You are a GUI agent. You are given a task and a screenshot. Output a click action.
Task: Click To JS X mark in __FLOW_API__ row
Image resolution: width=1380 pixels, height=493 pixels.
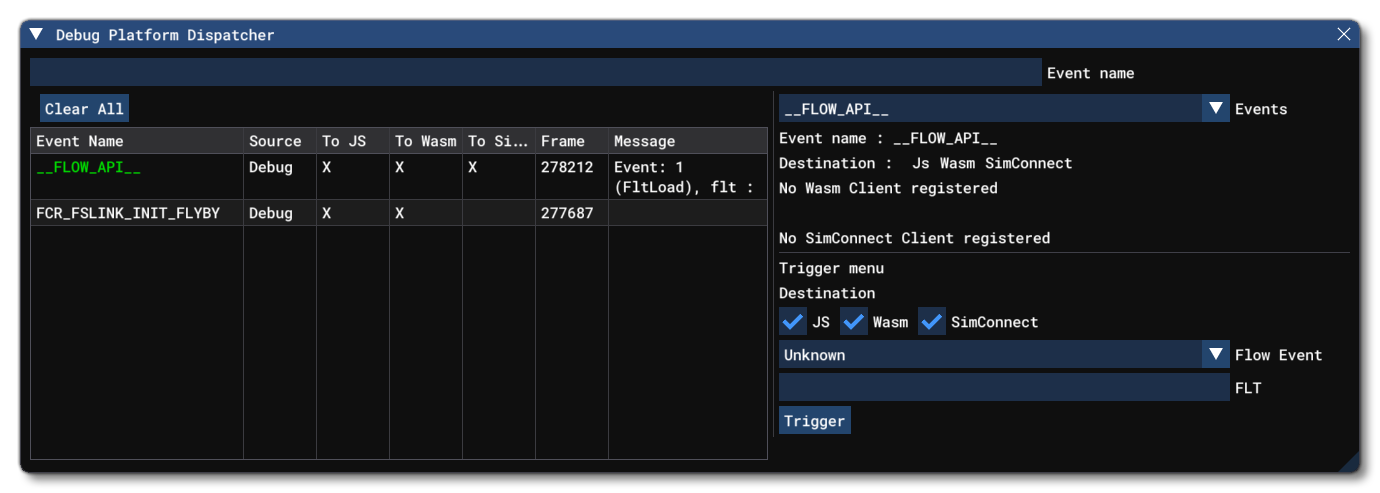[327, 167]
